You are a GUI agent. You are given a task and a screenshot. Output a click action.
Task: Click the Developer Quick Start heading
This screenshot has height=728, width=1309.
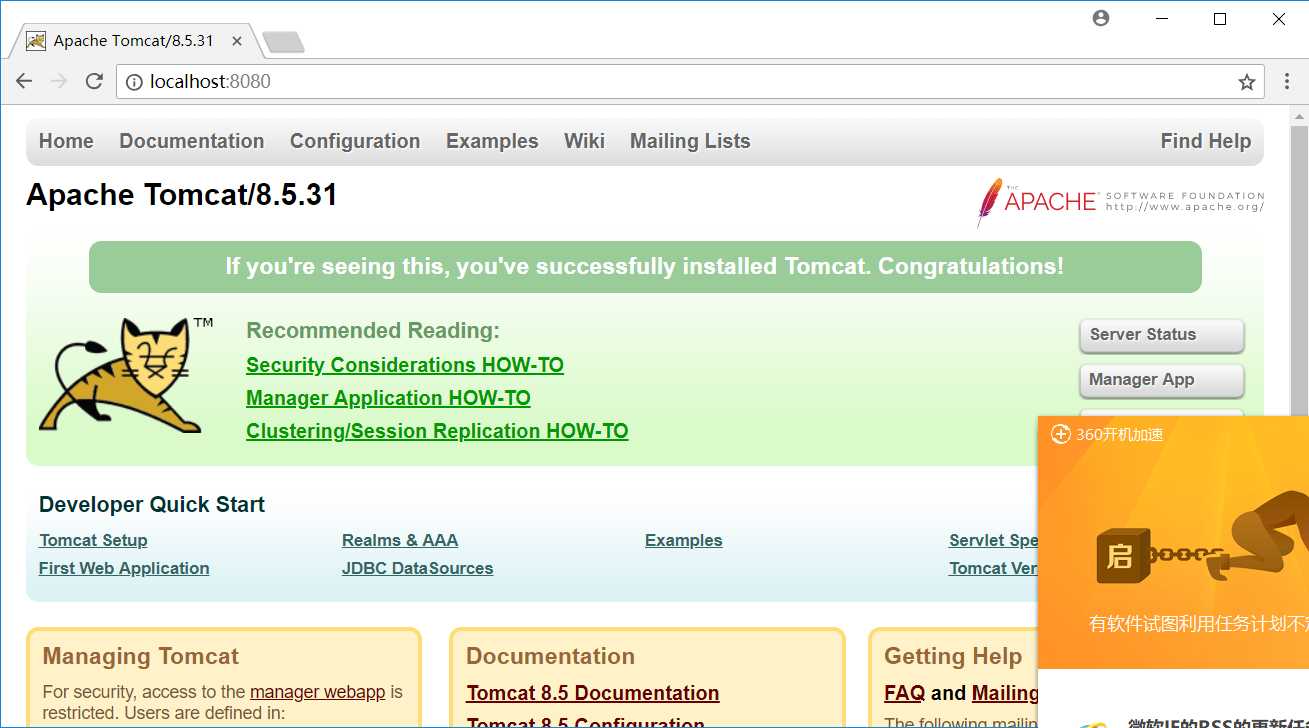[x=152, y=505]
